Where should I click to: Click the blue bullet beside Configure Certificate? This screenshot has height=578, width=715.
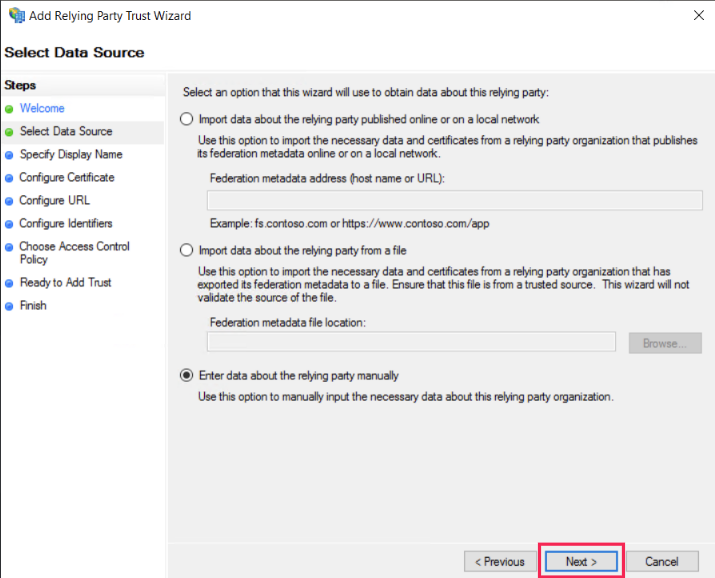pos(10,178)
